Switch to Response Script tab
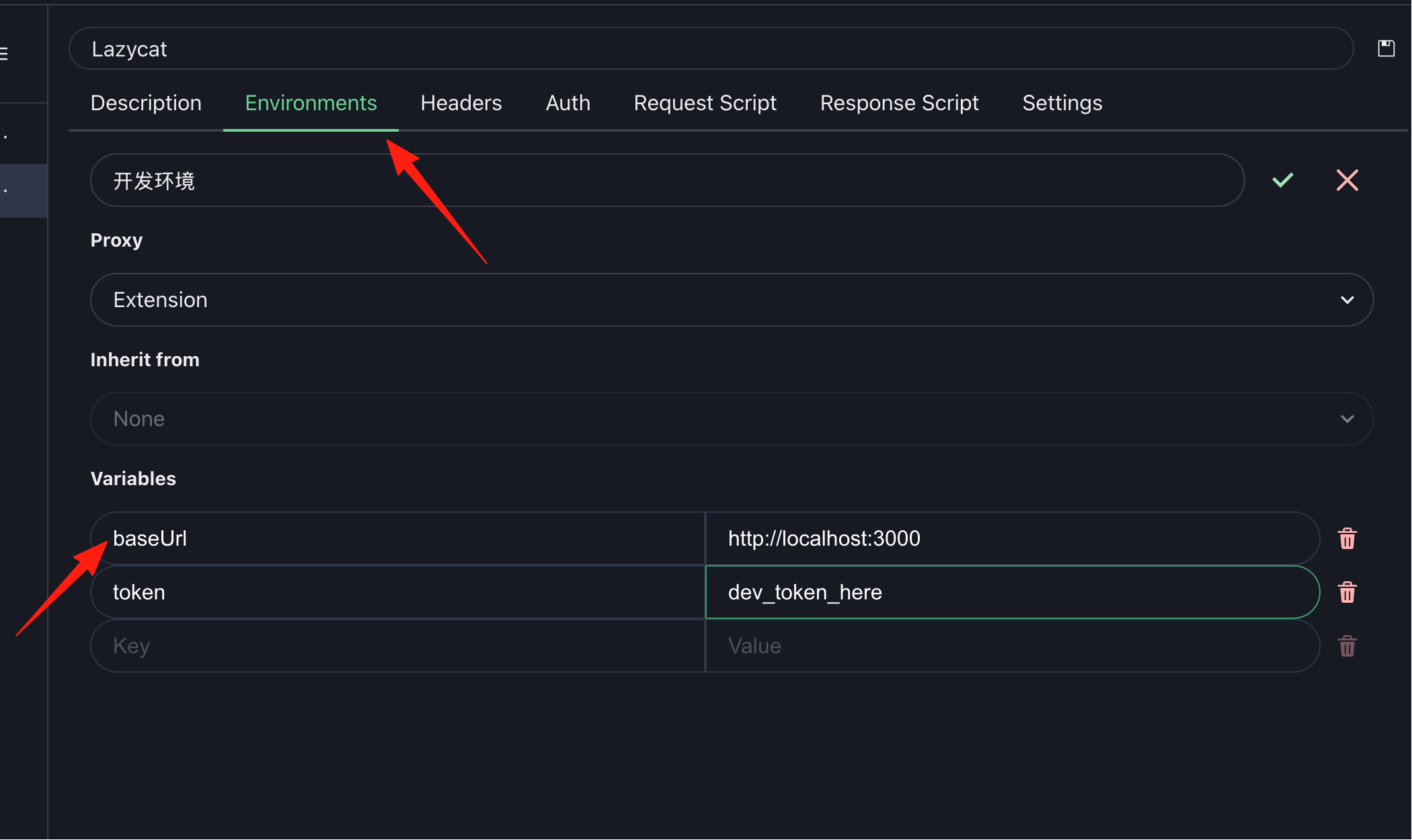Viewport: 1412px width, 840px height. click(899, 103)
